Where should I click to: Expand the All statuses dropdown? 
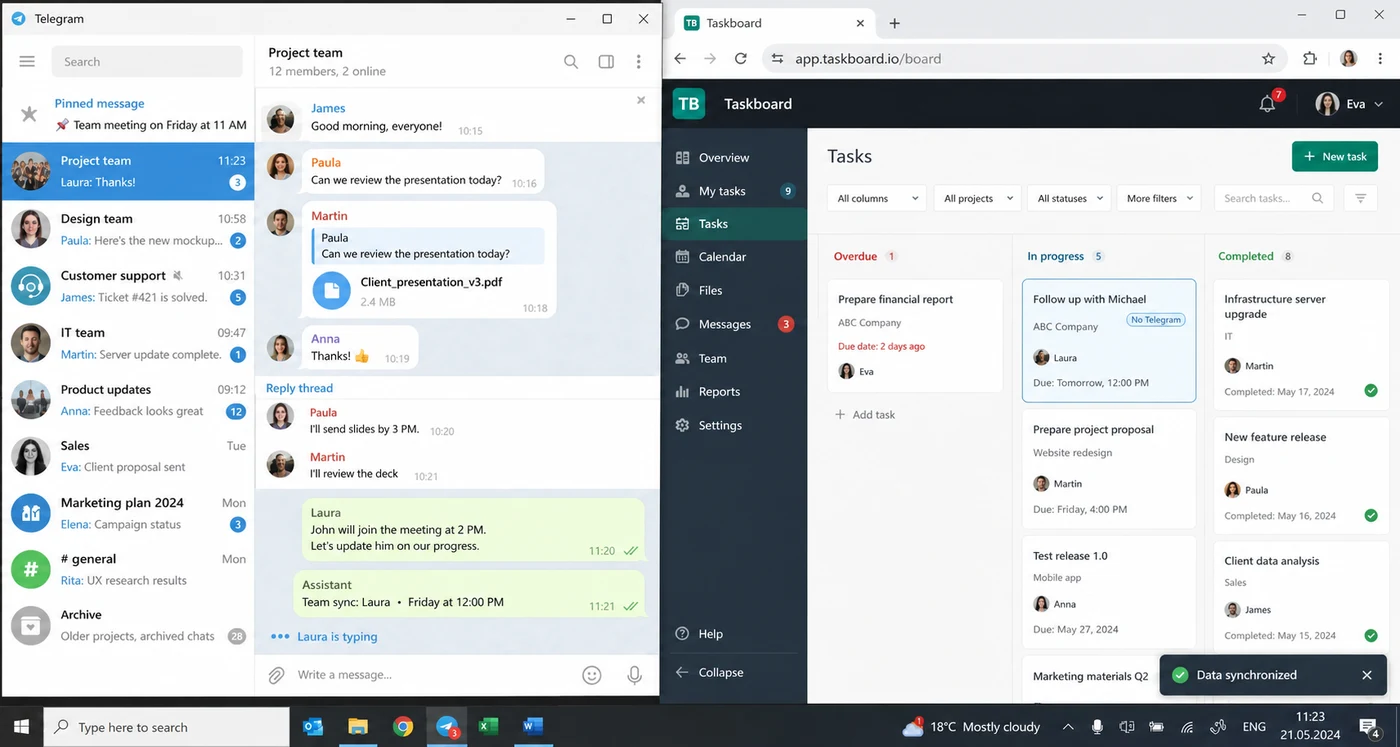1069,198
